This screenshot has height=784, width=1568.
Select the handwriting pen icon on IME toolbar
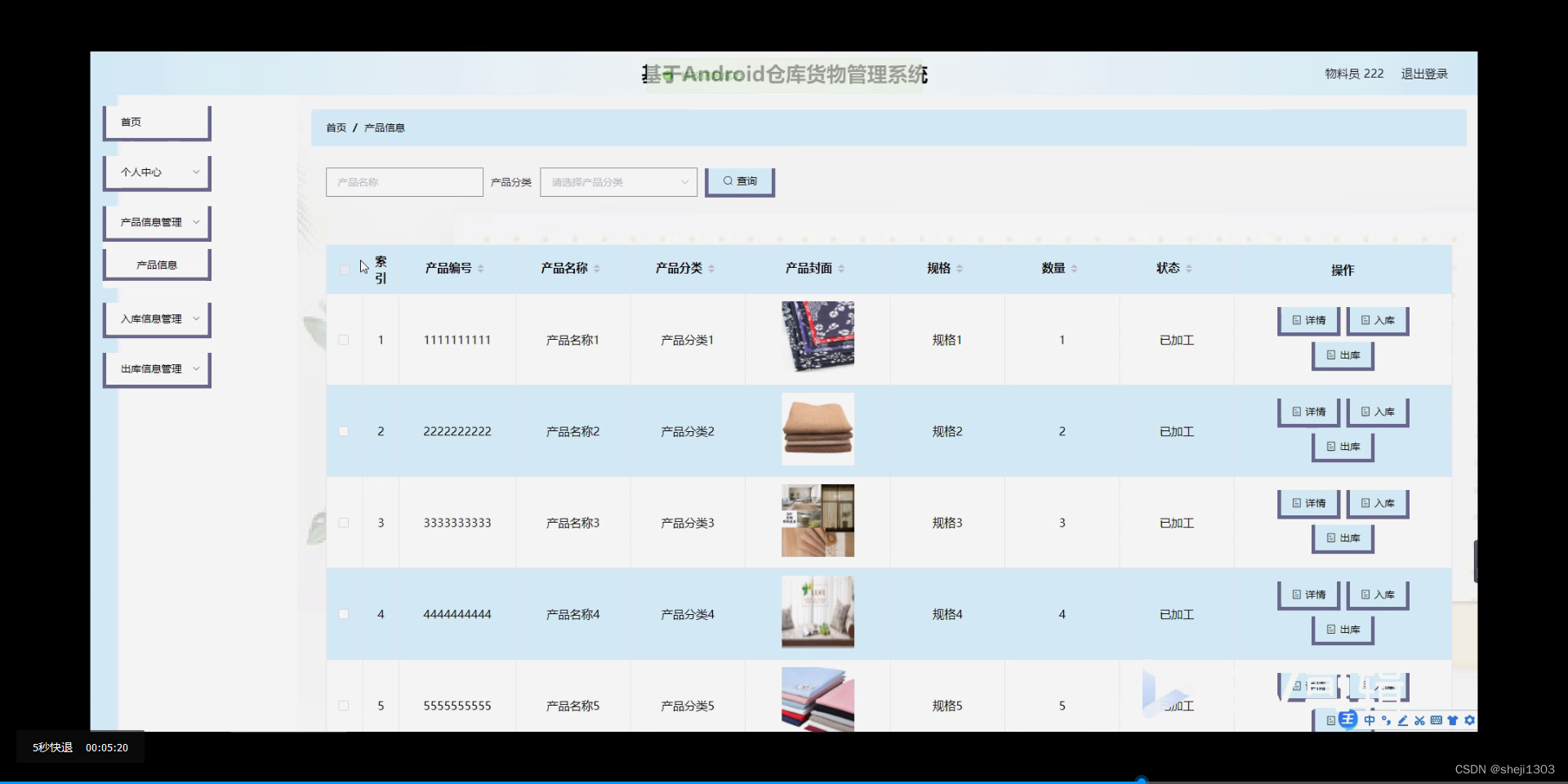tap(1403, 720)
